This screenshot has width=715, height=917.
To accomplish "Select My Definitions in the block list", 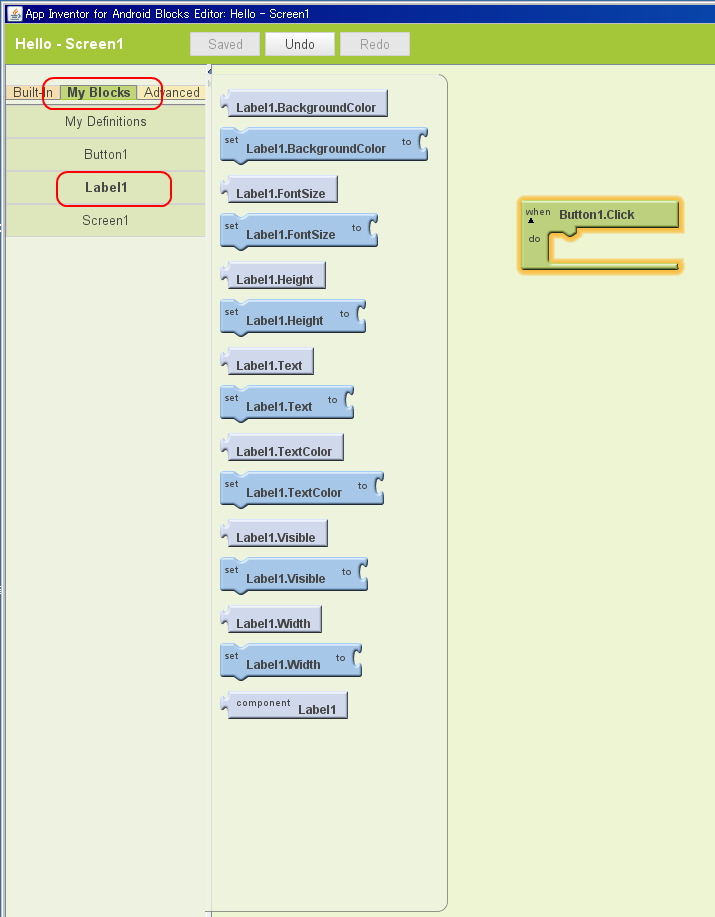I will coord(106,122).
